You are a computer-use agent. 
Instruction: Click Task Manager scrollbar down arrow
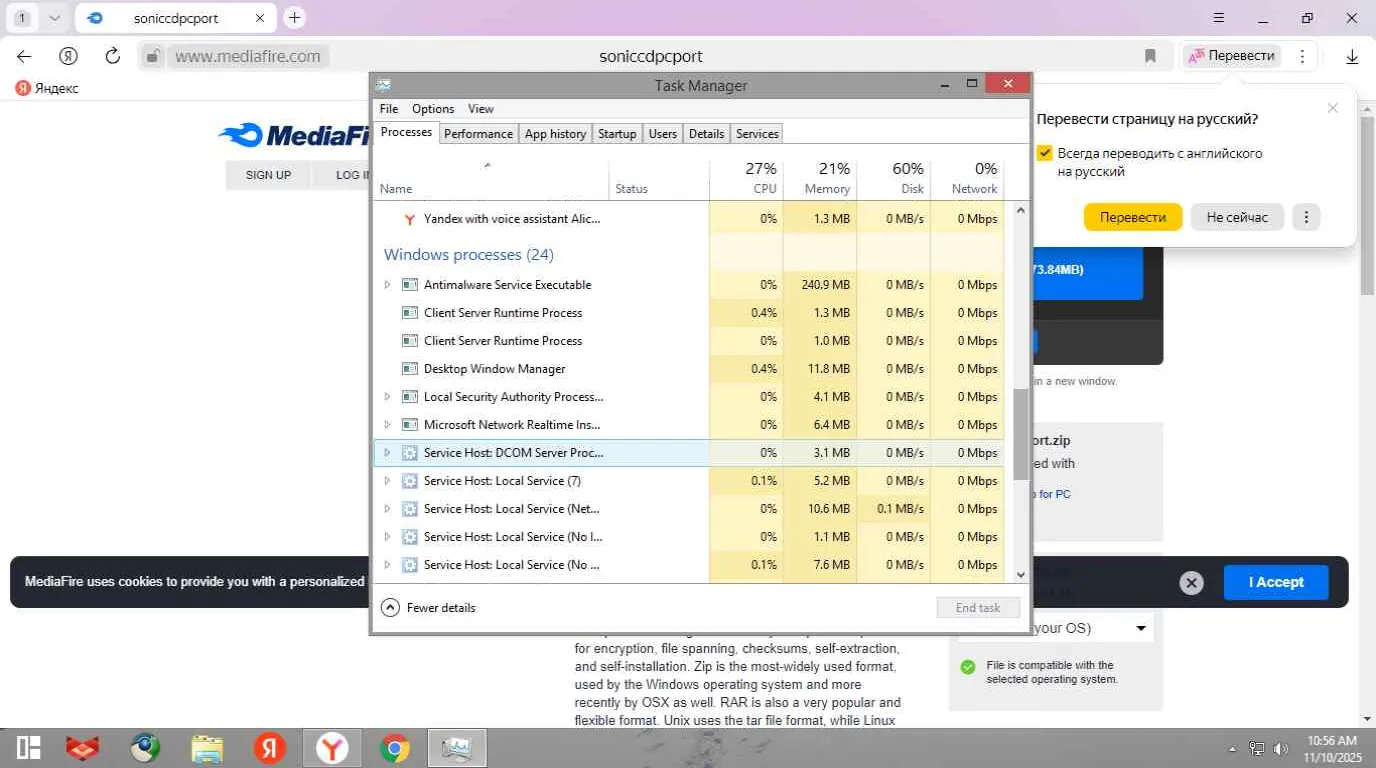click(x=1020, y=574)
